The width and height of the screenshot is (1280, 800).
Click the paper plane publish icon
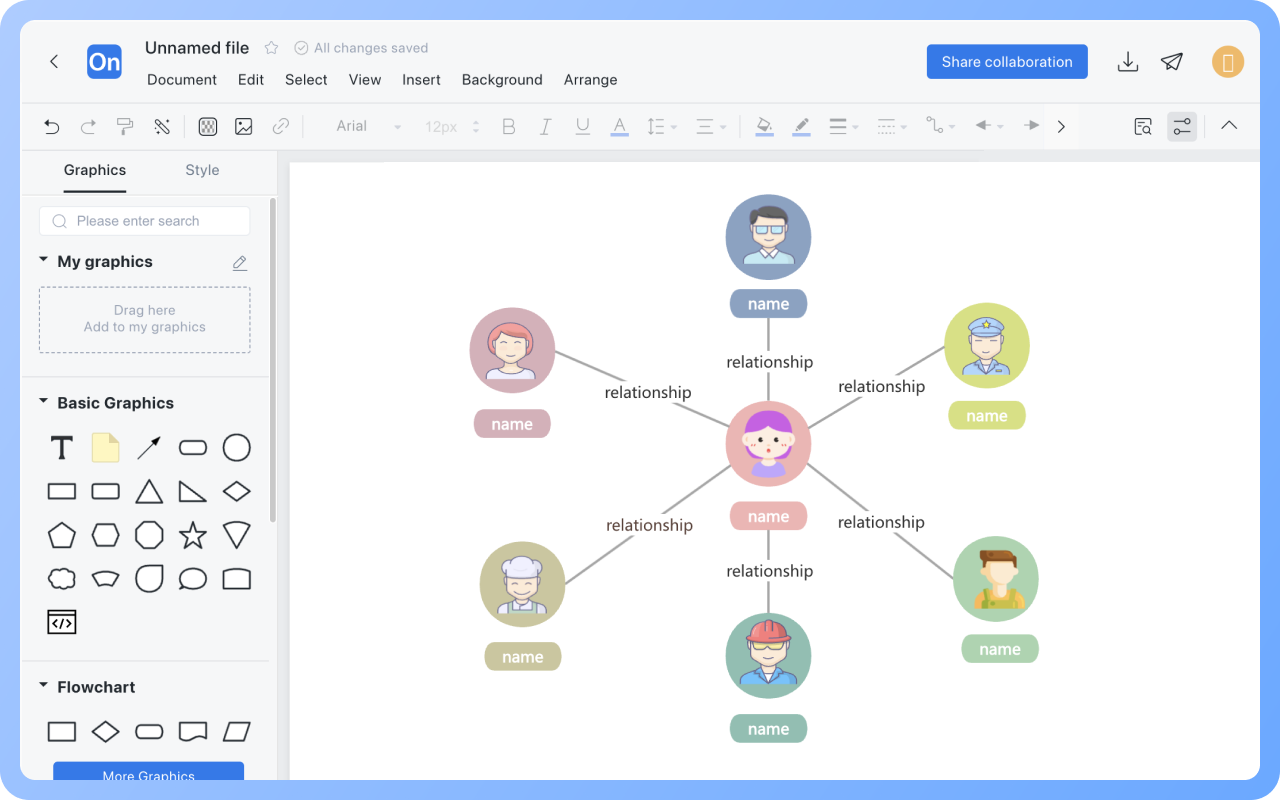(1172, 62)
